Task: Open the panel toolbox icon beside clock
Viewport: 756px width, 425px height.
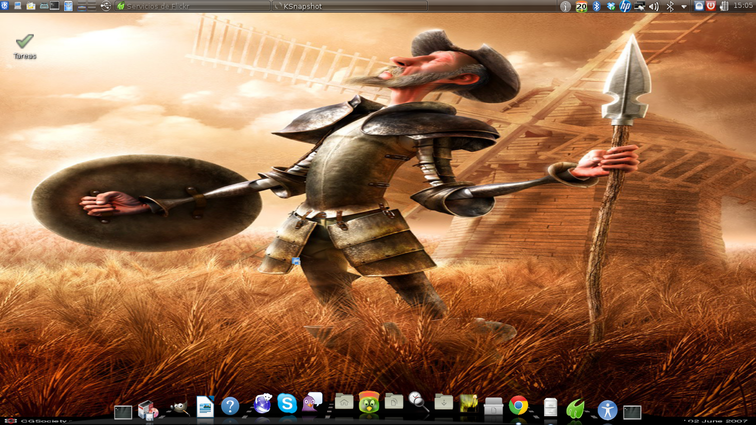Action: pos(724,6)
